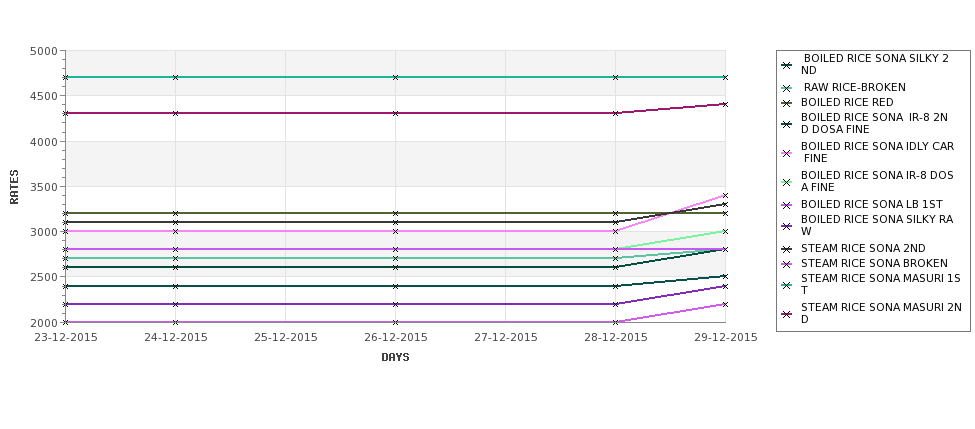Click the 4700 data point at 29-12-2015
975x429 pixels.
tap(725, 77)
